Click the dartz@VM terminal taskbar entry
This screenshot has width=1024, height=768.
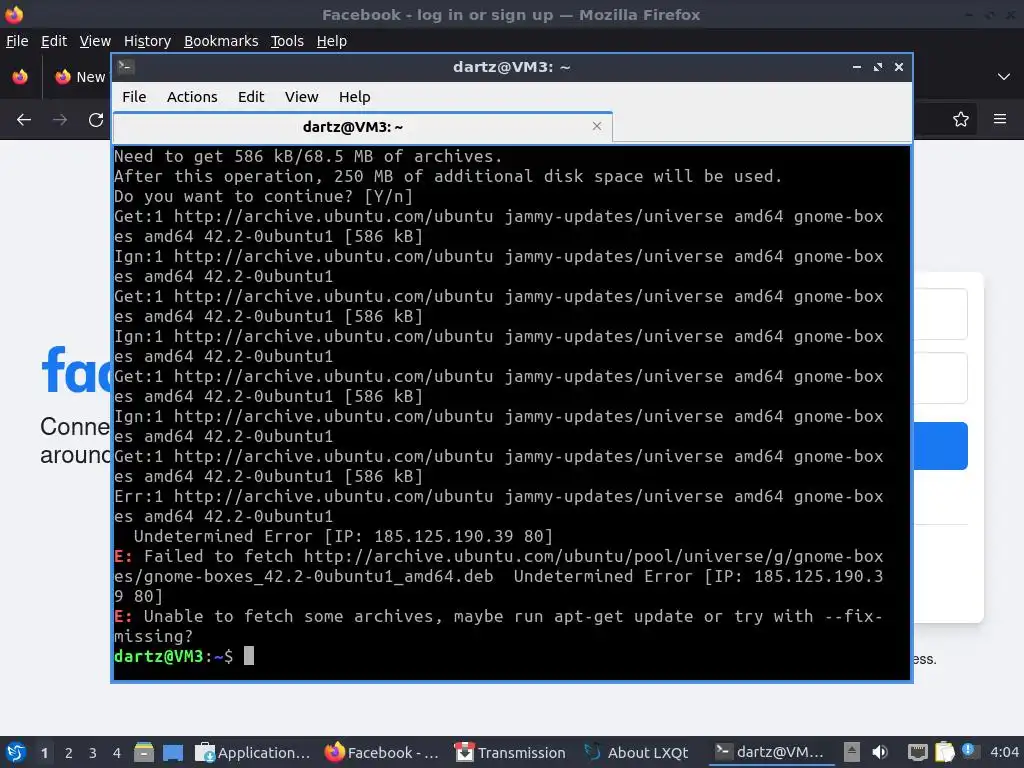[x=769, y=752]
